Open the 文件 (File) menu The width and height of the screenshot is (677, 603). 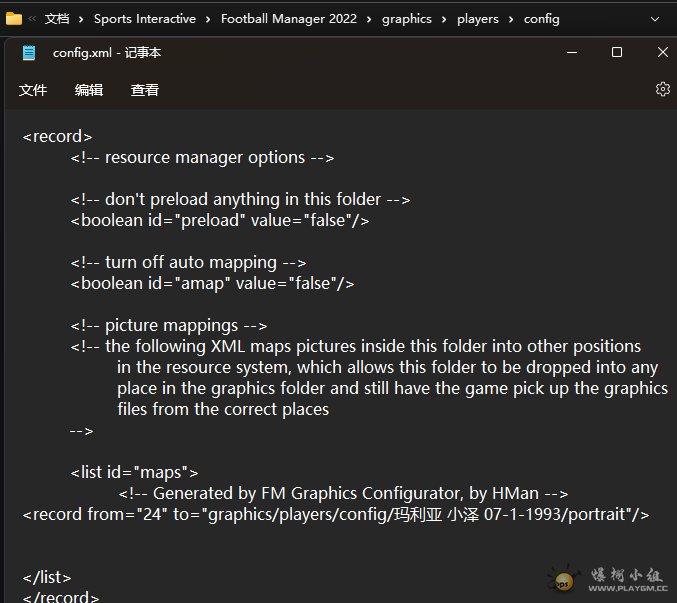(x=33, y=90)
